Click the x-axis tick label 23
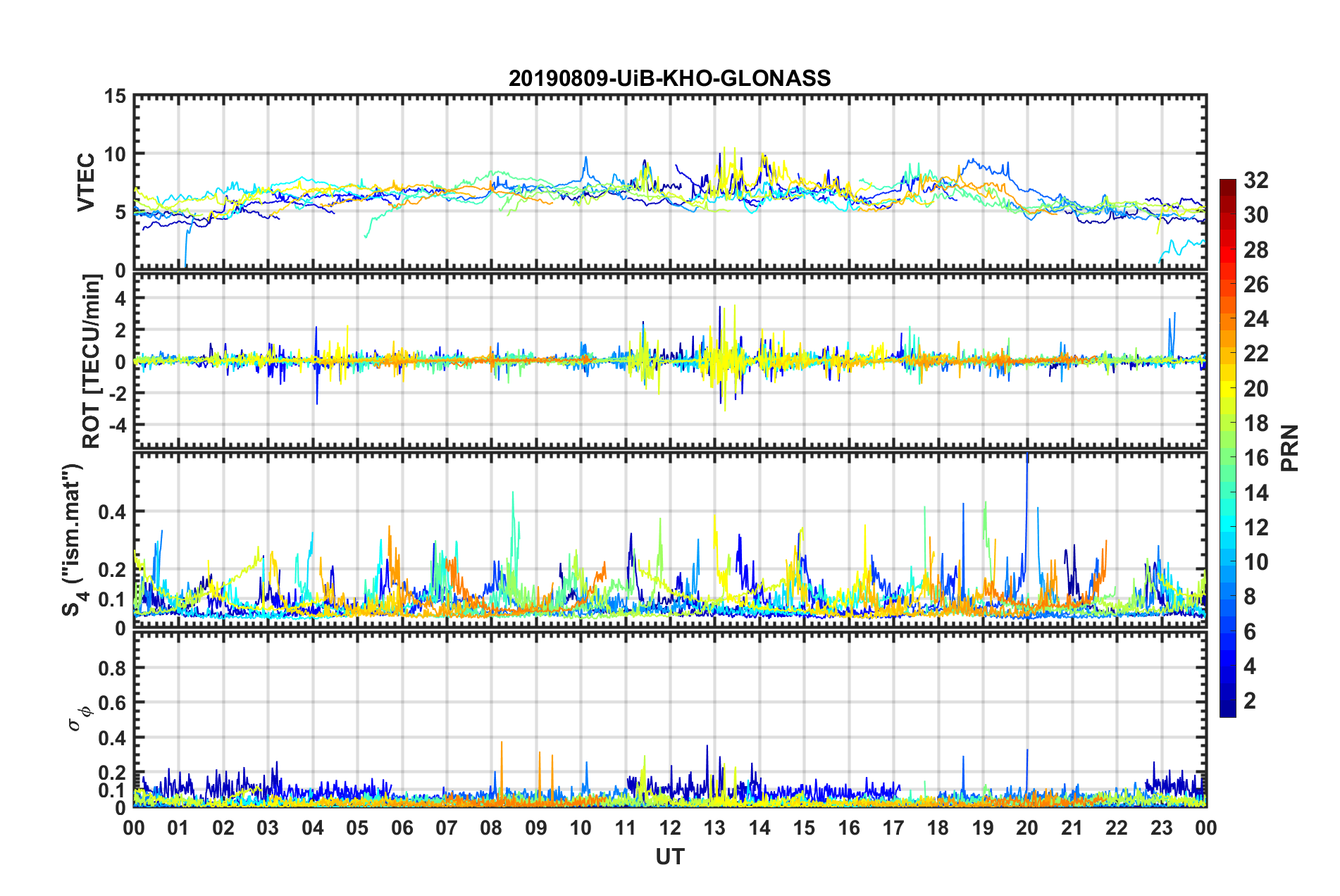Screen dimensions: 1340x896 tap(1161, 828)
